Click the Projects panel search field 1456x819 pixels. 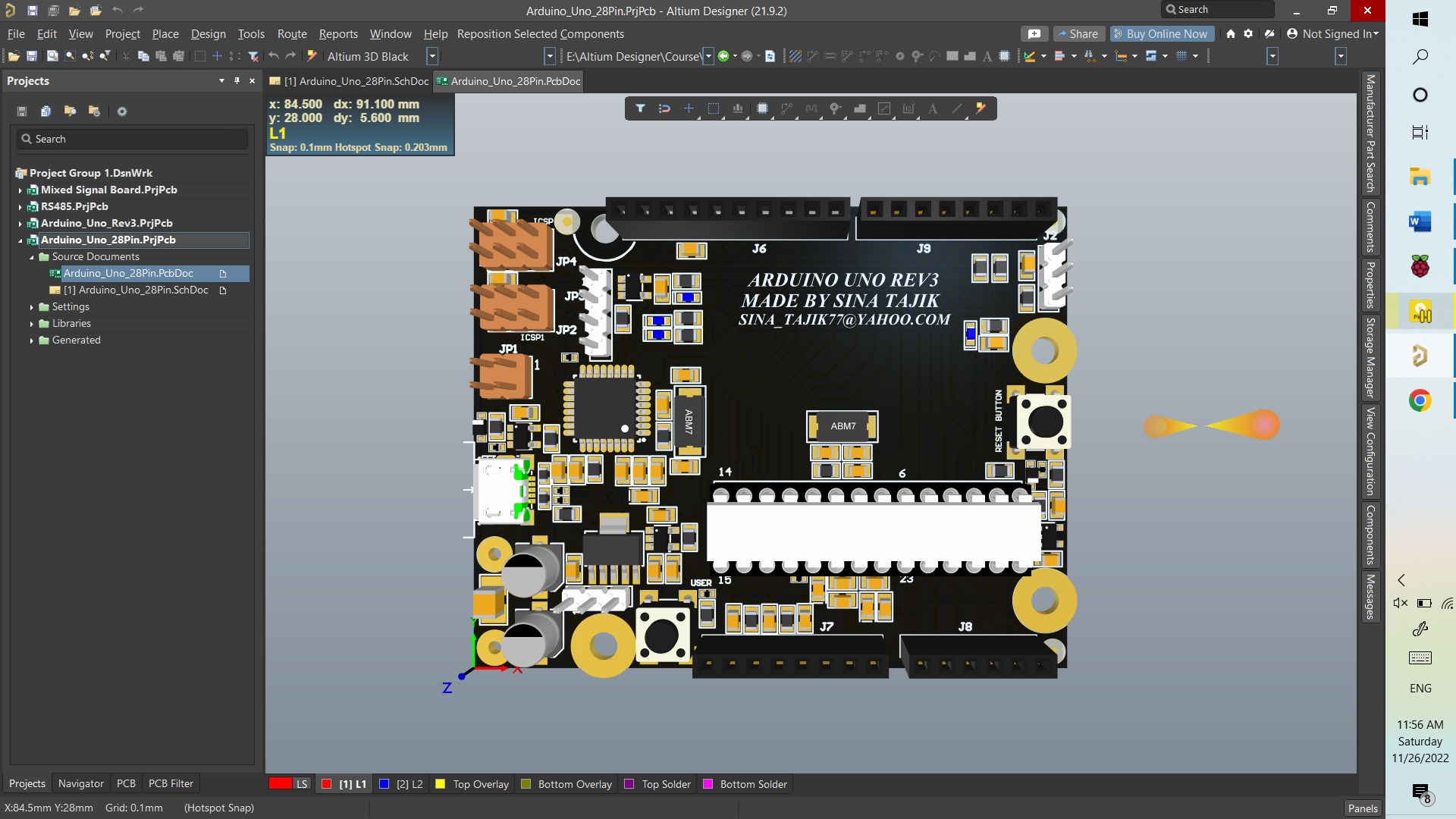coord(132,139)
